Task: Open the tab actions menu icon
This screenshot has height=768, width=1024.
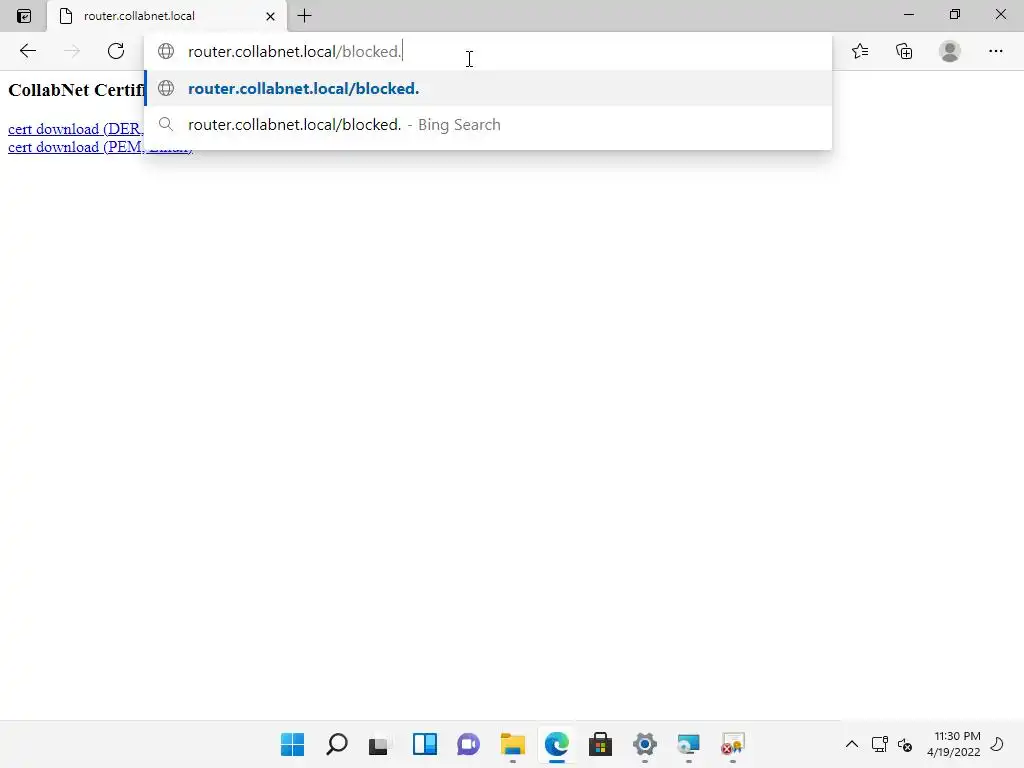Action: (x=24, y=16)
